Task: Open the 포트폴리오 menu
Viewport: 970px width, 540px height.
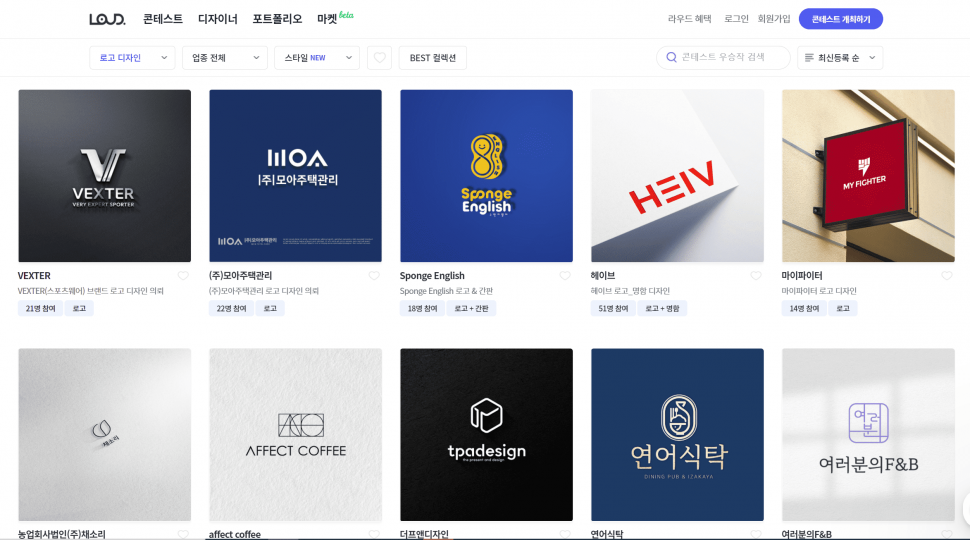Action: (x=277, y=19)
